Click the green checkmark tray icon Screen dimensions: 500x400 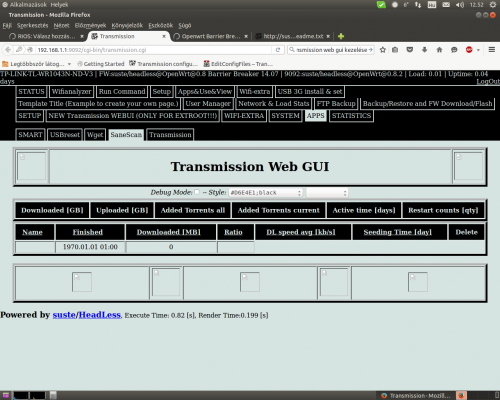381,5
